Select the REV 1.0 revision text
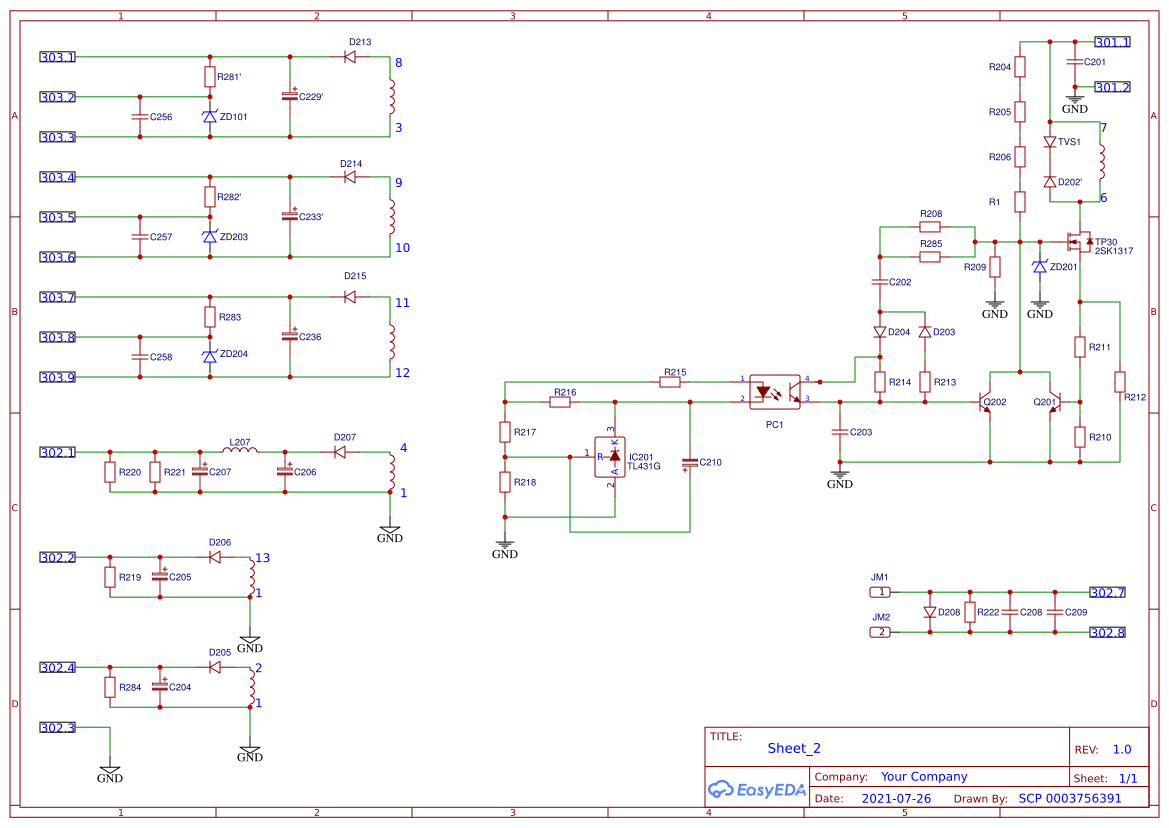The image size is (1169, 828). coord(1121,748)
